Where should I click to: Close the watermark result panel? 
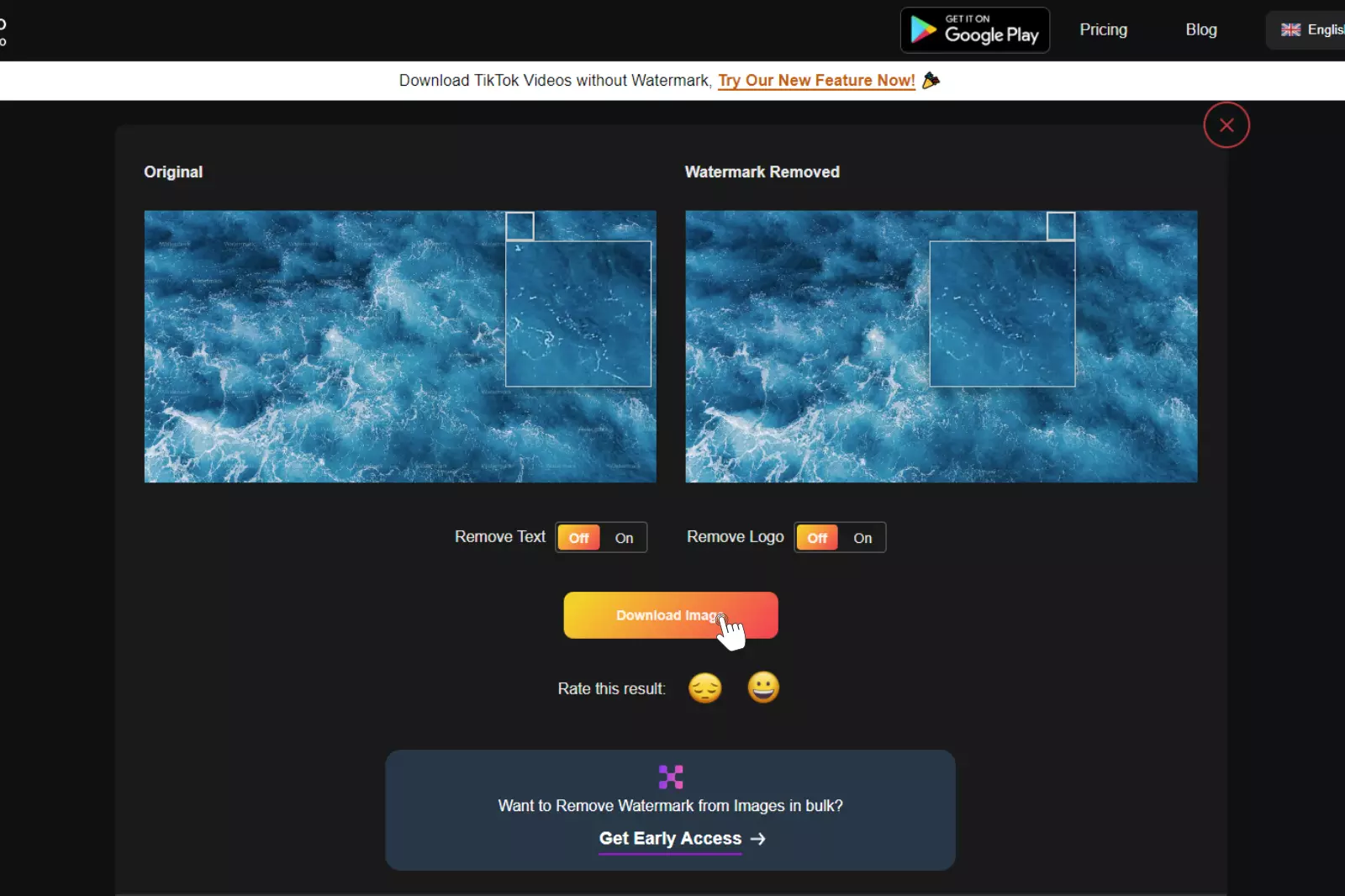pos(1226,125)
